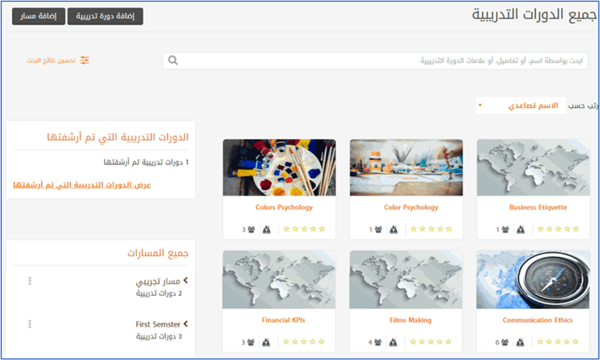Click enrolled users icon on Color Psychology card
The width and height of the screenshot is (600, 360).
(378, 230)
